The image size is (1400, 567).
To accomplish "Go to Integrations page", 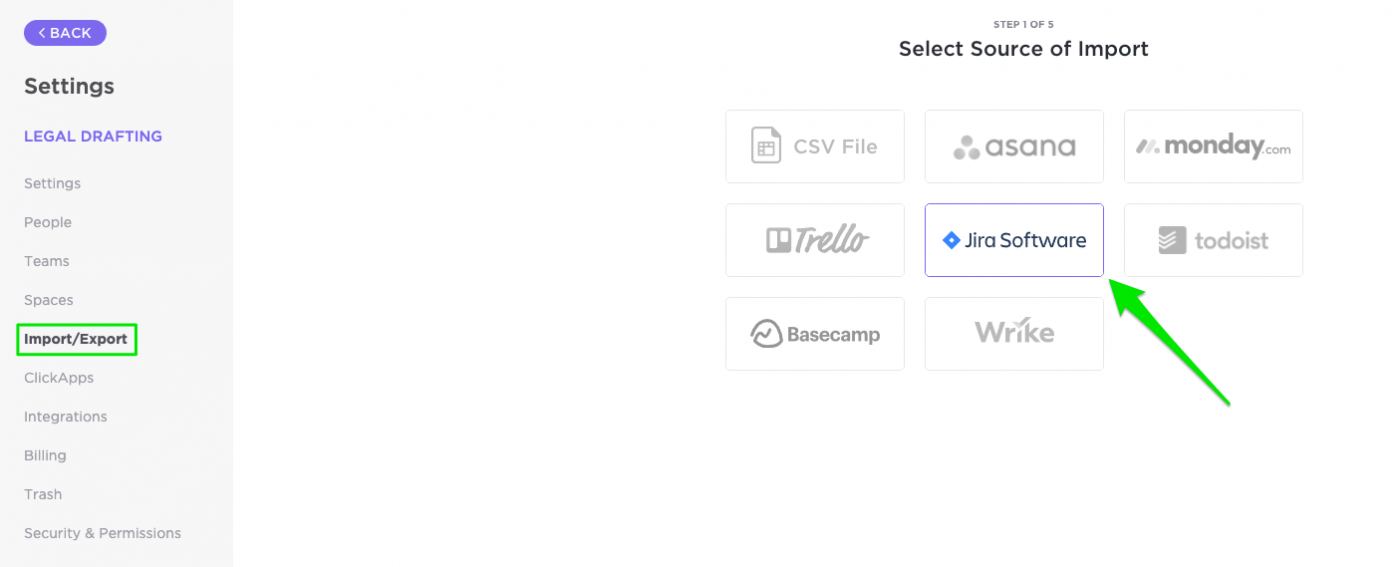I will 65,417.
